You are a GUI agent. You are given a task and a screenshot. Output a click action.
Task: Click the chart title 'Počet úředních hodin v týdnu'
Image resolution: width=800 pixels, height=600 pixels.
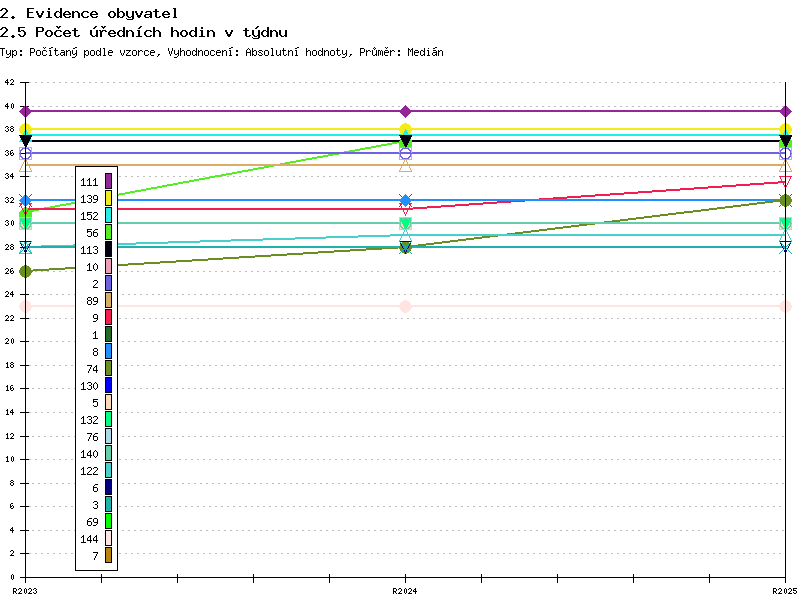(130, 33)
